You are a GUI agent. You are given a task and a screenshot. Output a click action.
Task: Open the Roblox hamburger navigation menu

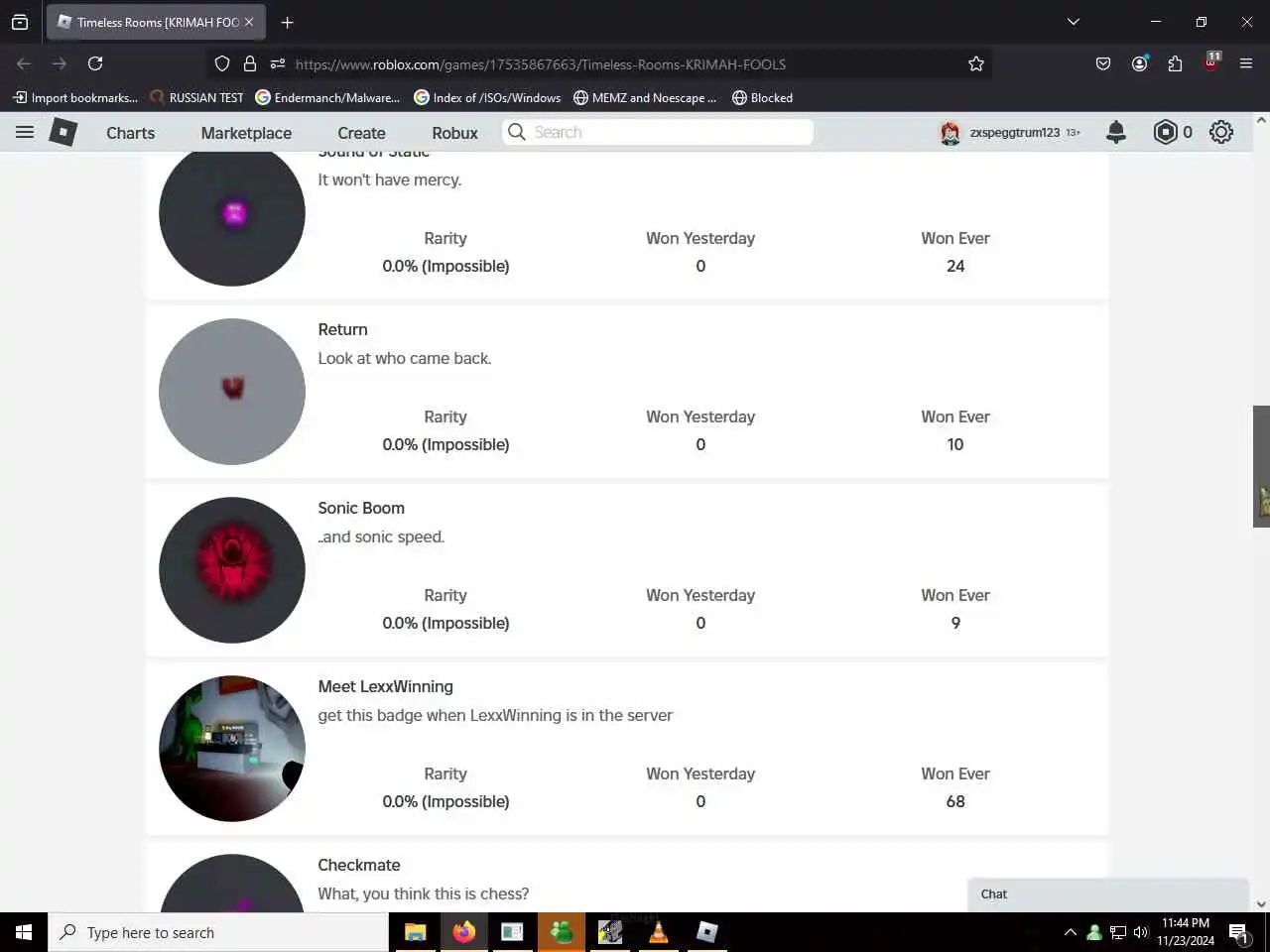pos(25,132)
